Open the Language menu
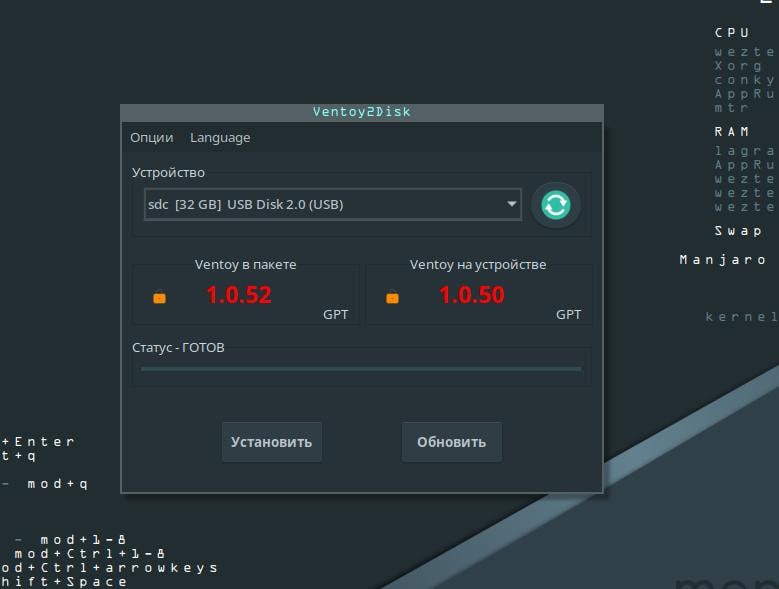The image size is (779, 589). [x=220, y=138]
